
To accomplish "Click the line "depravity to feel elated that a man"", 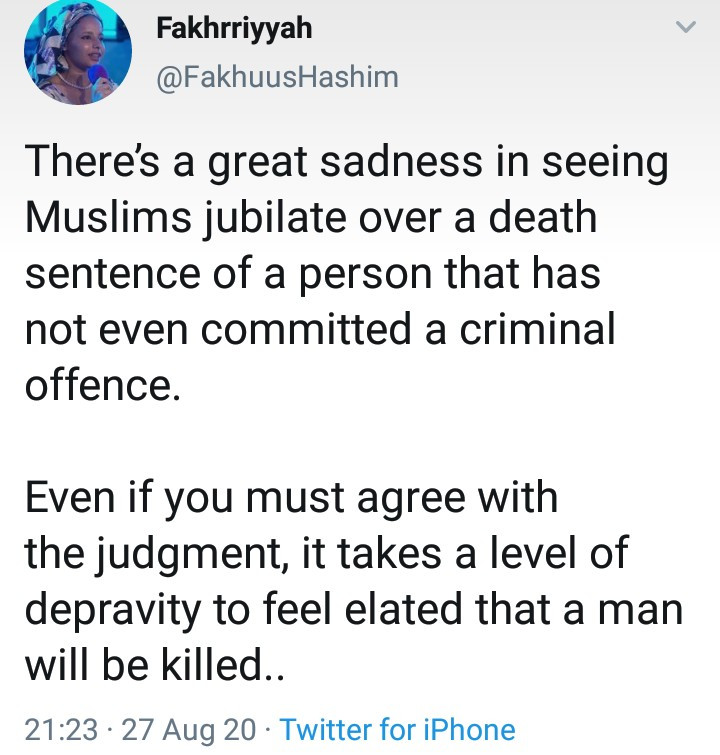I will [353, 607].
